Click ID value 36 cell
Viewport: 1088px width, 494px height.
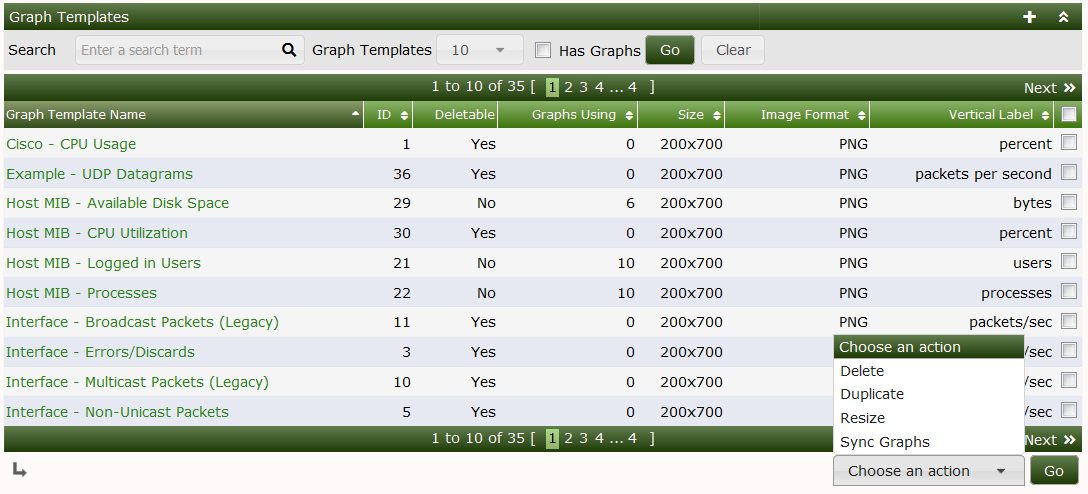(402, 174)
